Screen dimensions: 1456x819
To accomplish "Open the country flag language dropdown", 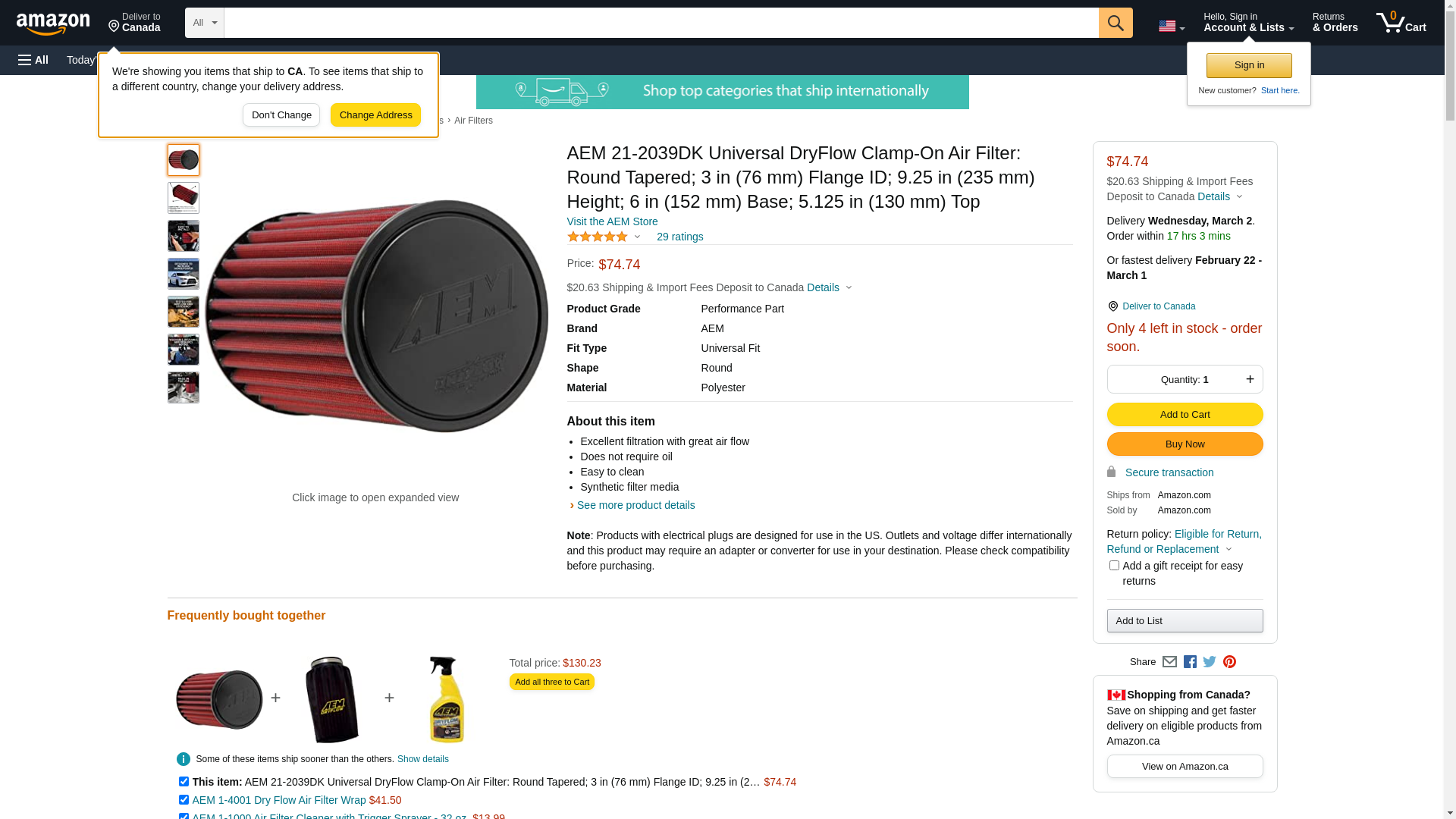I will point(1171,27).
